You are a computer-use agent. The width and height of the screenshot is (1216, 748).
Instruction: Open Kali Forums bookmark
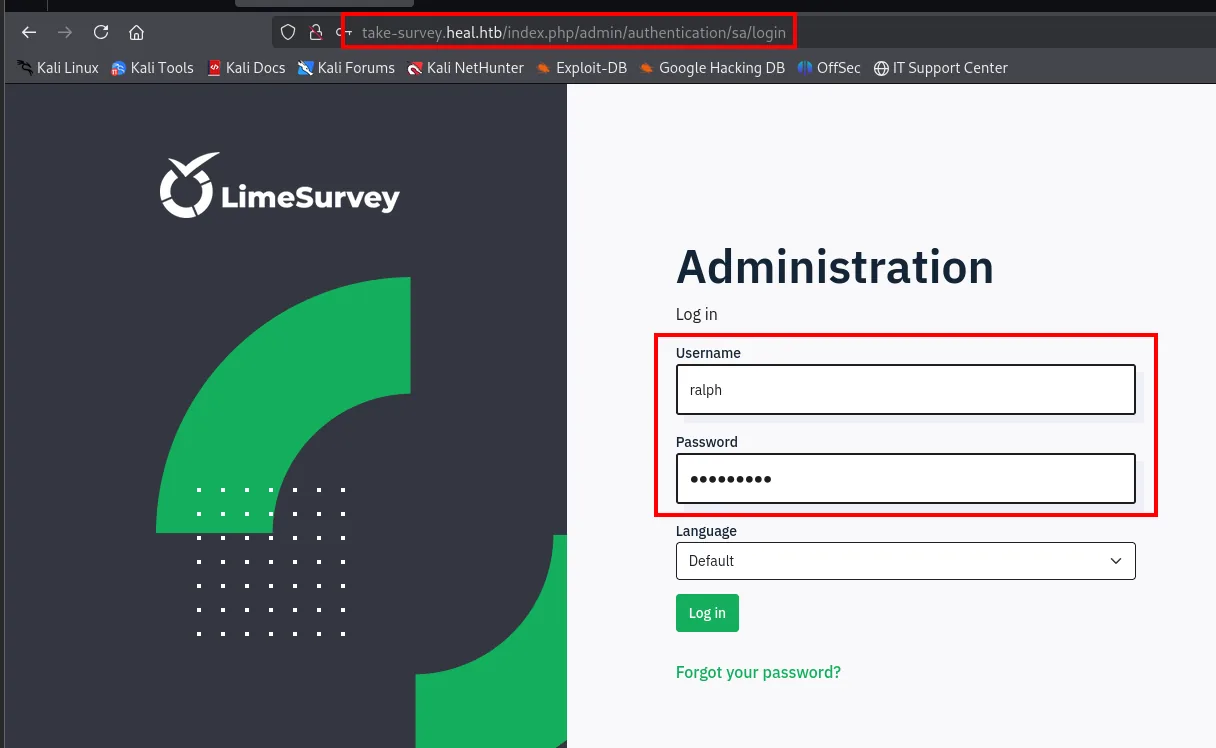[x=346, y=68]
